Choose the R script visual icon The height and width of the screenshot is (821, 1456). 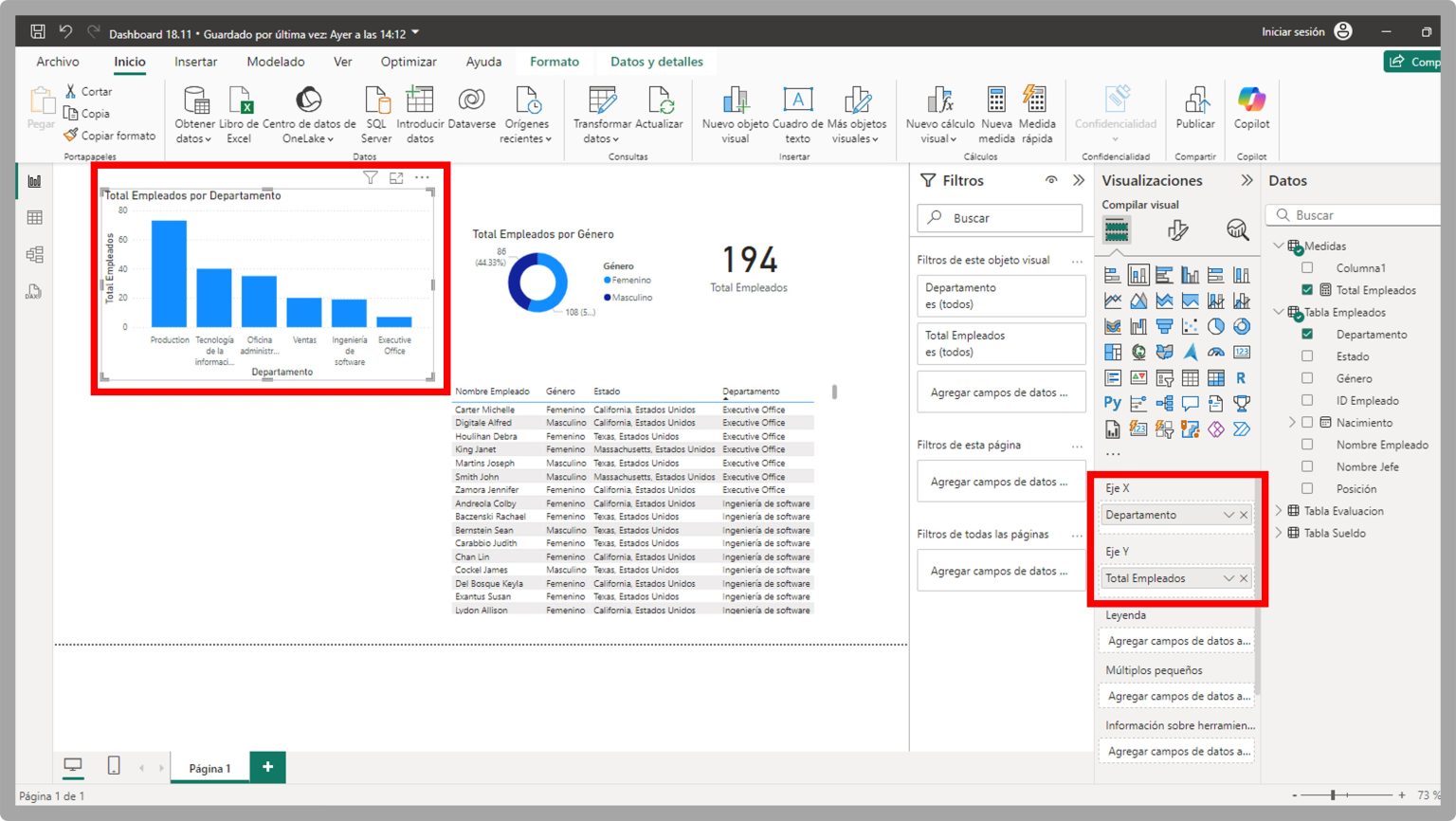(1242, 377)
